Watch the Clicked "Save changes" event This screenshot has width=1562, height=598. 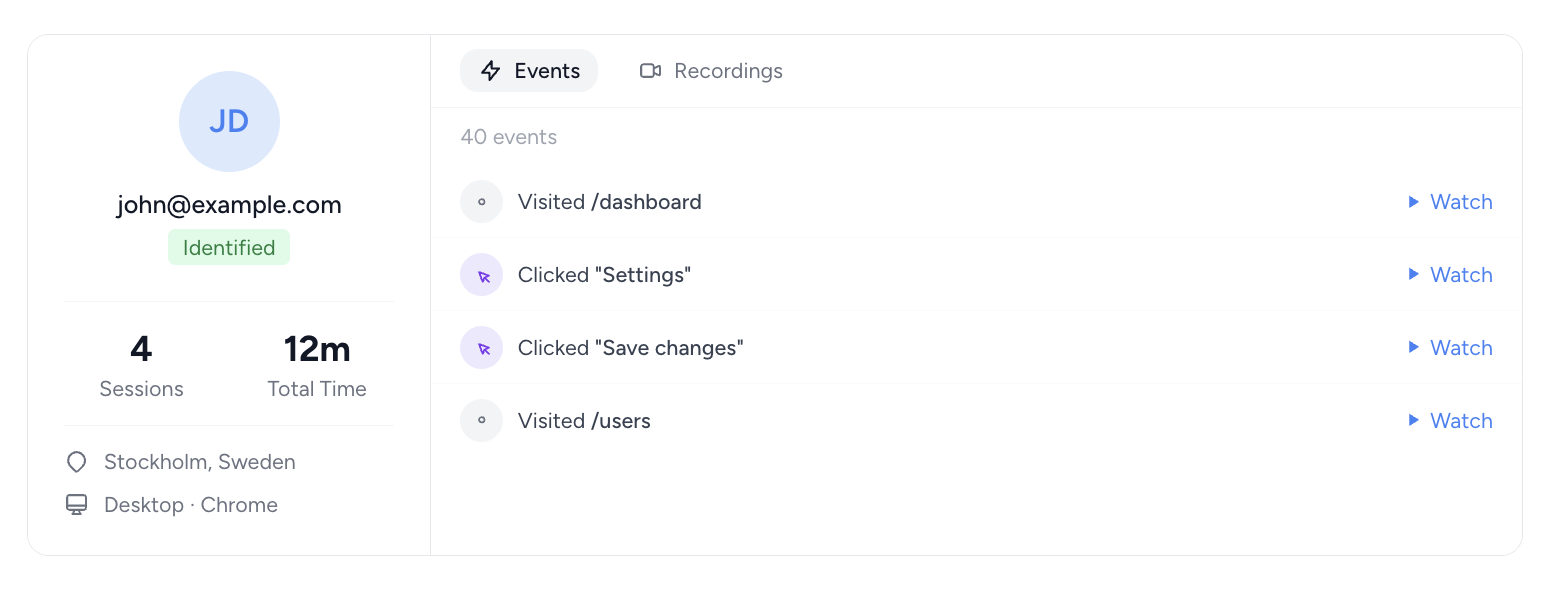click(x=1450, y=348)
